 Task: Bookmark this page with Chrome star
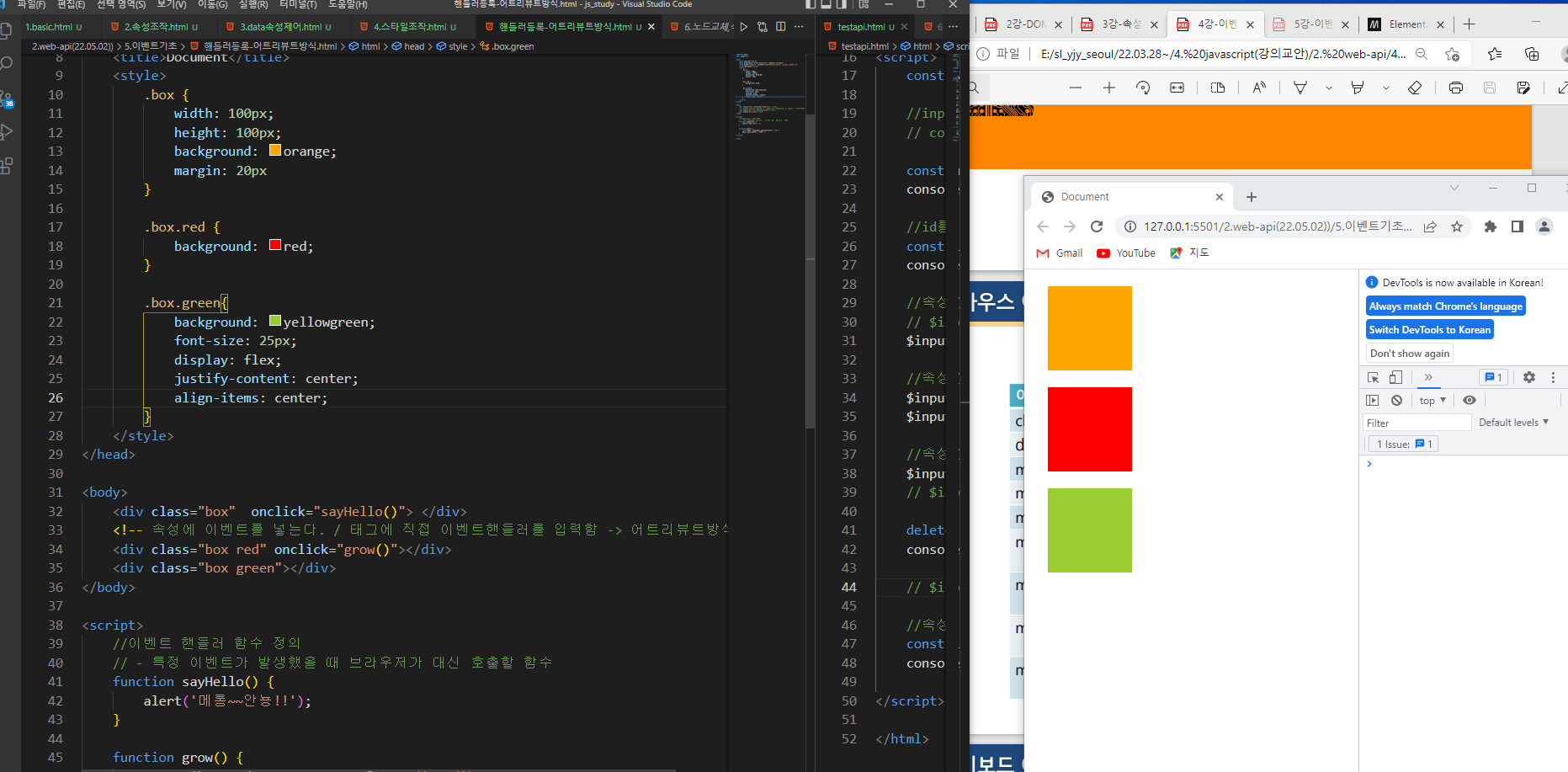(x=1457, y=226)
